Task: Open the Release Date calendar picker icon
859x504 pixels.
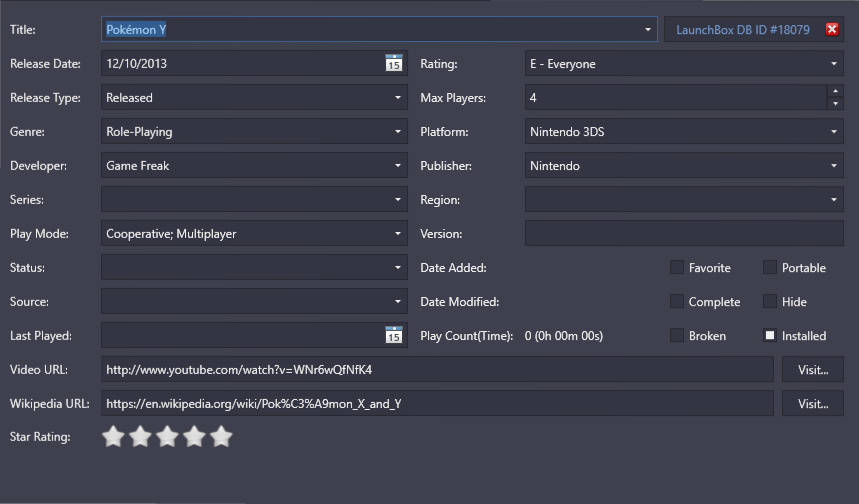Action: click(x=394, y=63)
